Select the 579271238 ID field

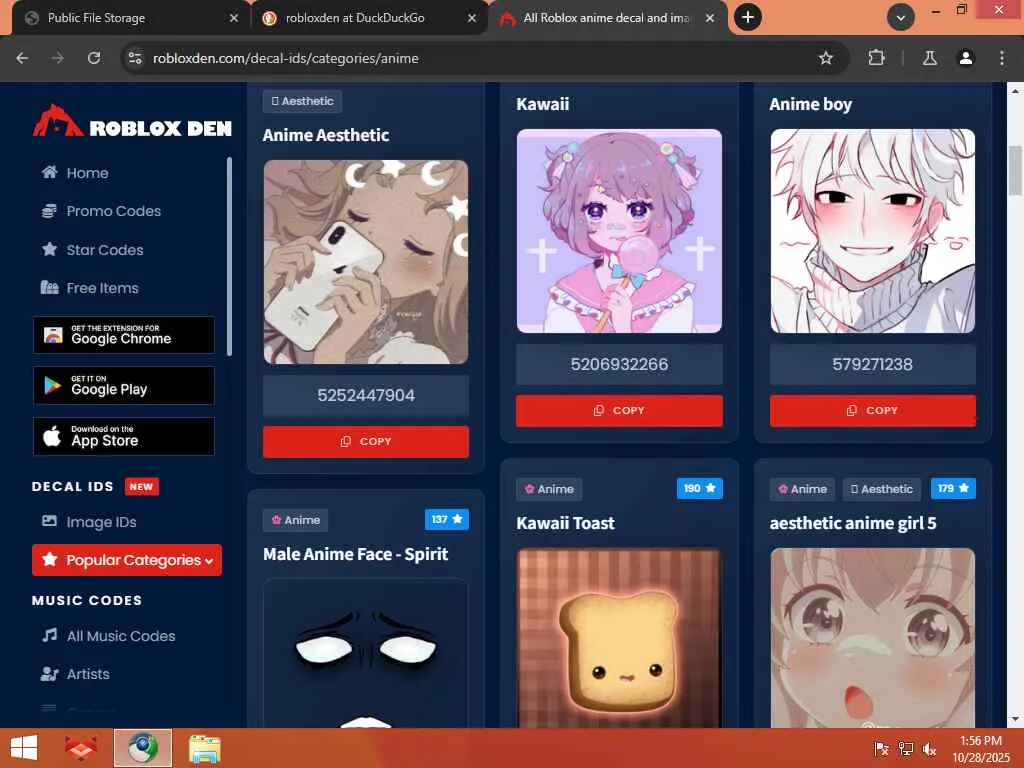[x=872, y=364]
